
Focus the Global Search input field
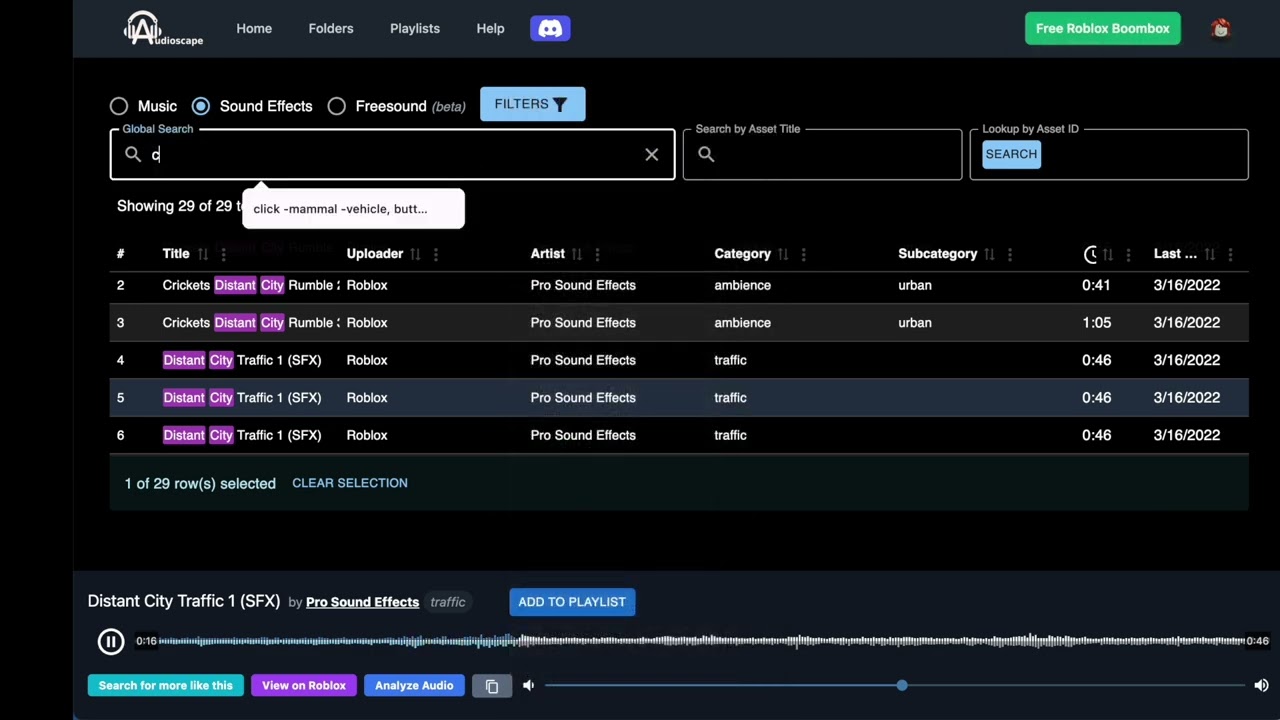click(392, 154)
